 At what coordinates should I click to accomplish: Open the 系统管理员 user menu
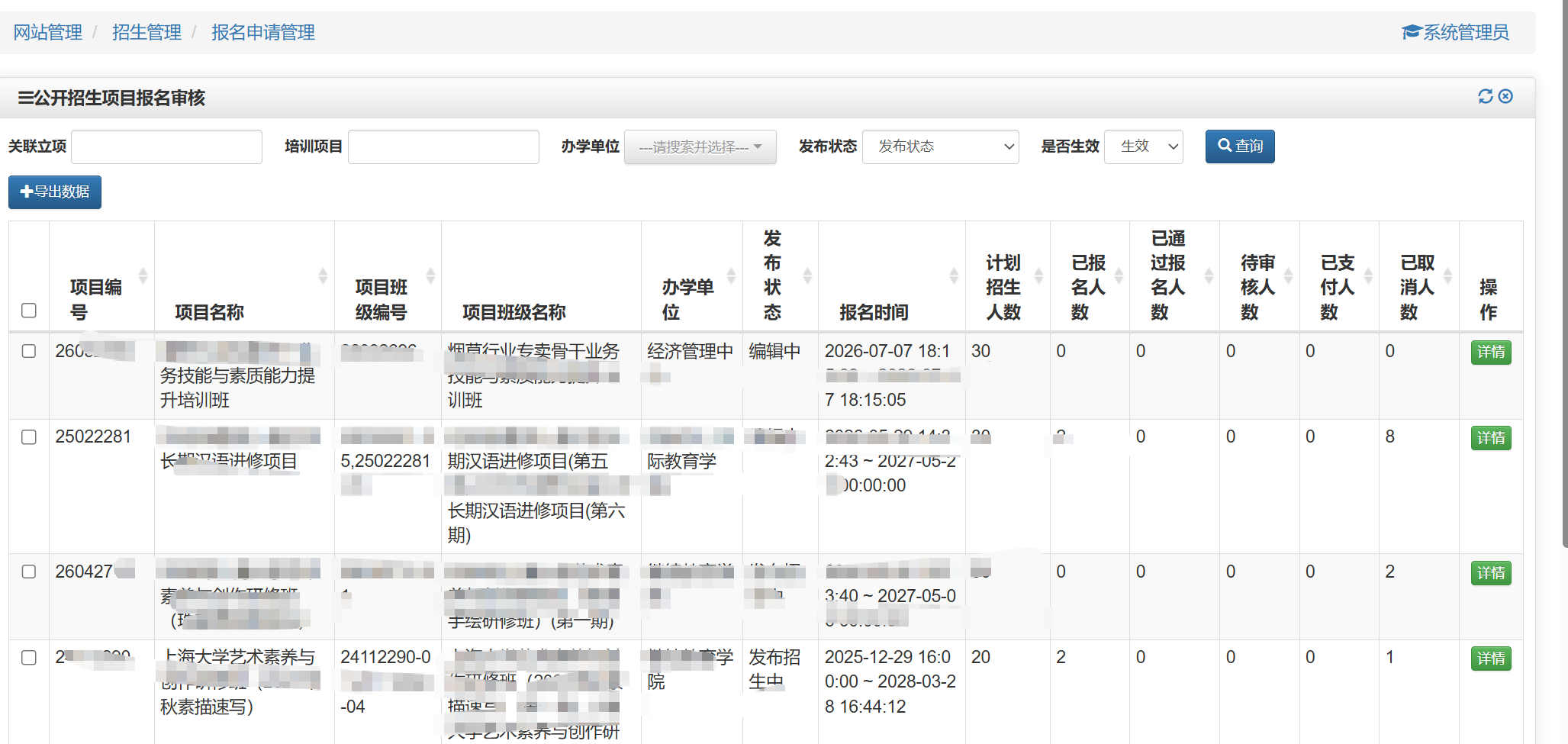1455,32
